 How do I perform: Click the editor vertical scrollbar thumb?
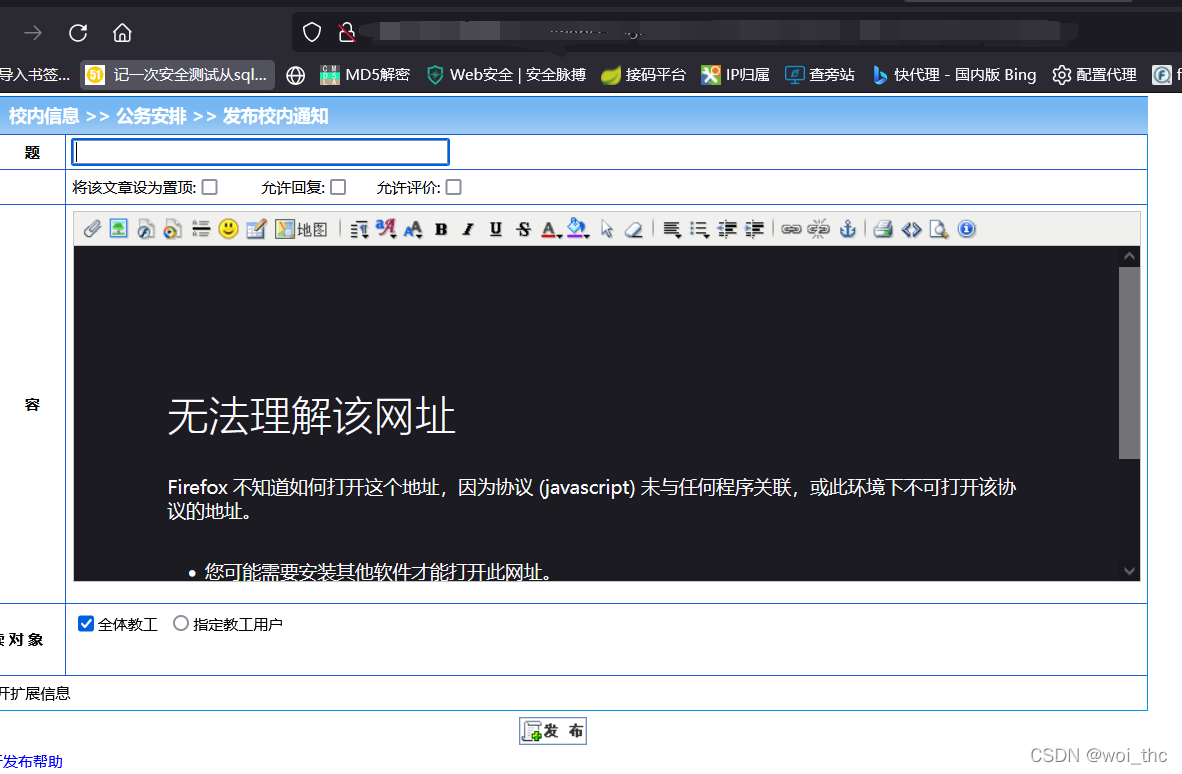coord(1129,363)
